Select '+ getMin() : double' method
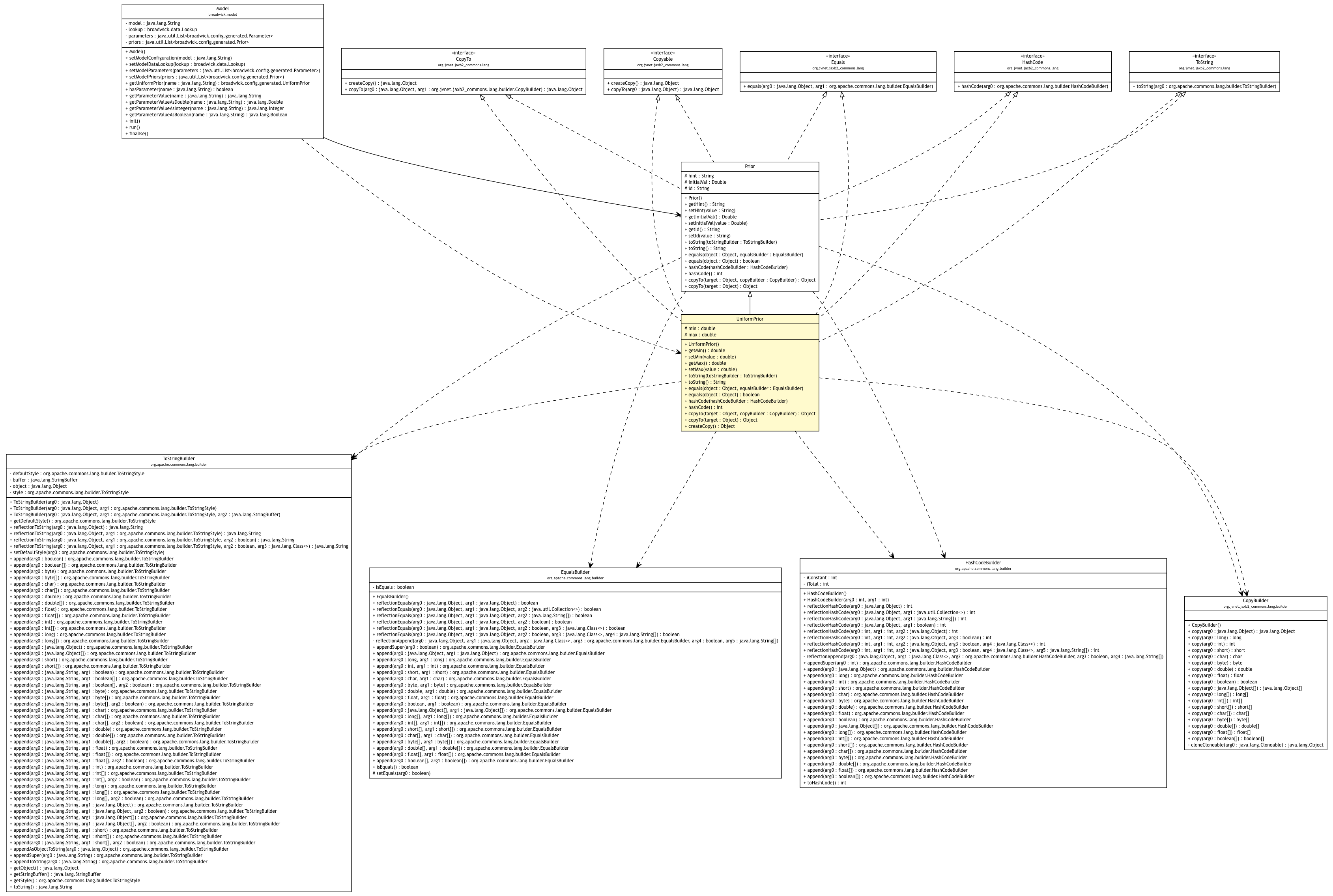 [x=704, y=351]
